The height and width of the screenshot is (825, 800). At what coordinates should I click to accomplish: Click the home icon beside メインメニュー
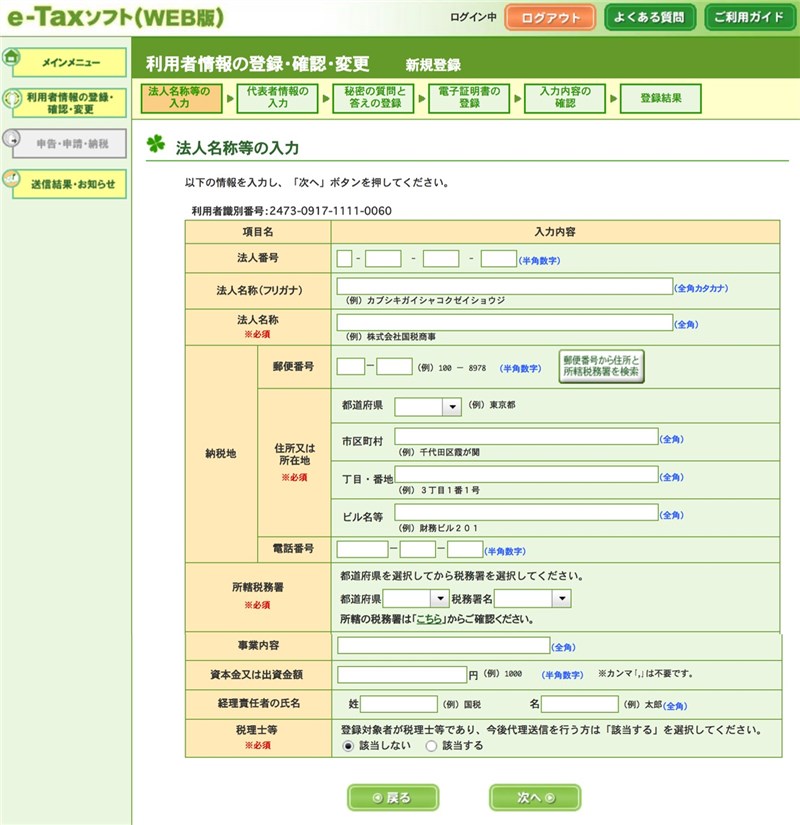click(12, 57)
